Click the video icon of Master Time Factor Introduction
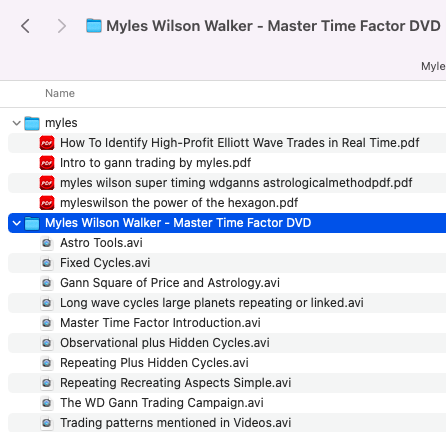The width and height of the screenshot is (446, 432). point(47,323)
